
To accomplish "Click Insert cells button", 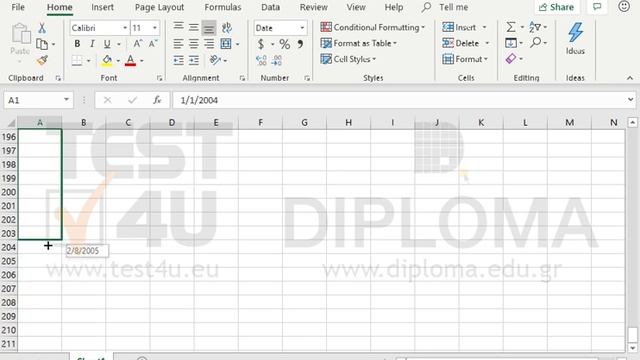I will [460, 27].
